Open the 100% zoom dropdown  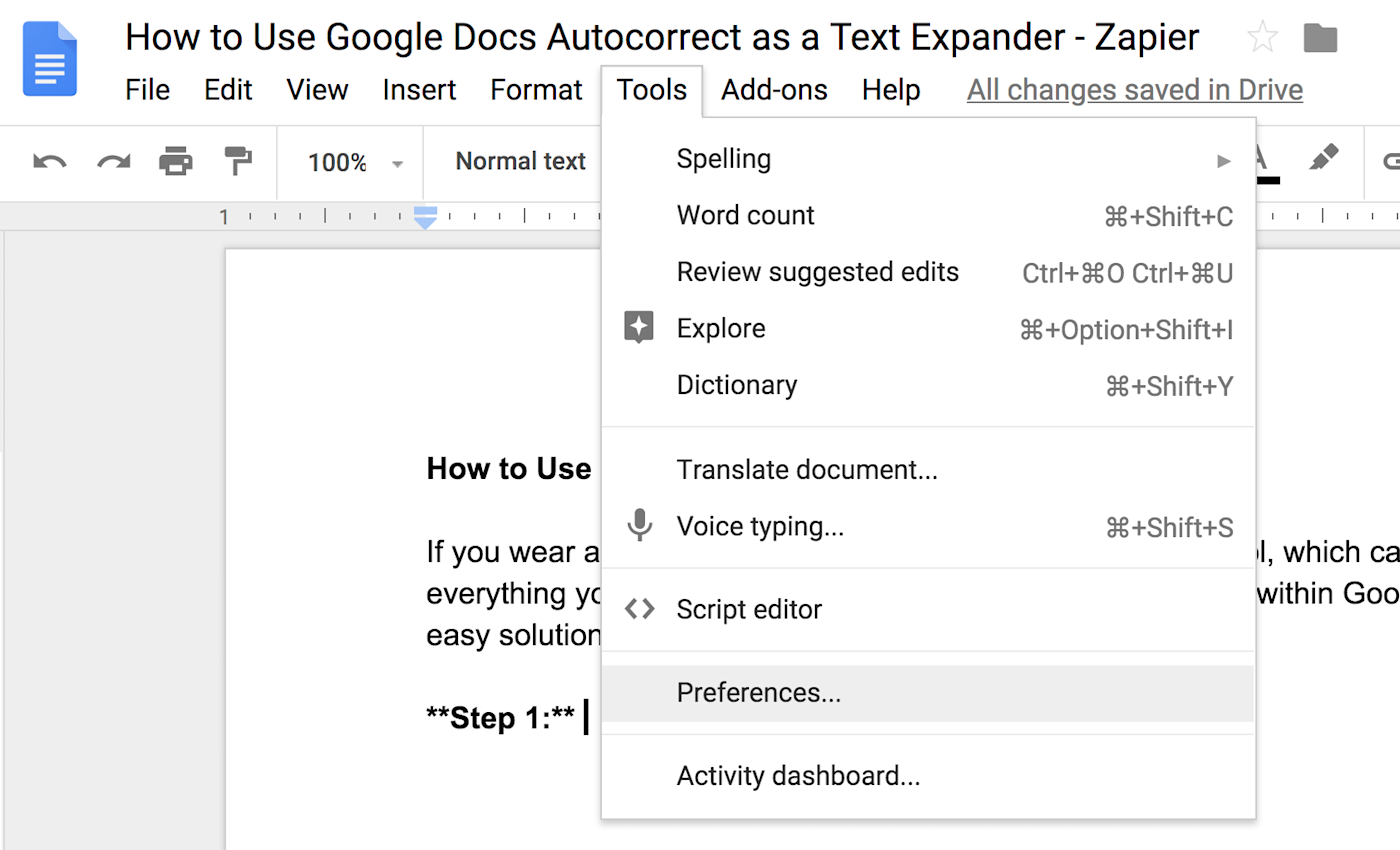354,162
